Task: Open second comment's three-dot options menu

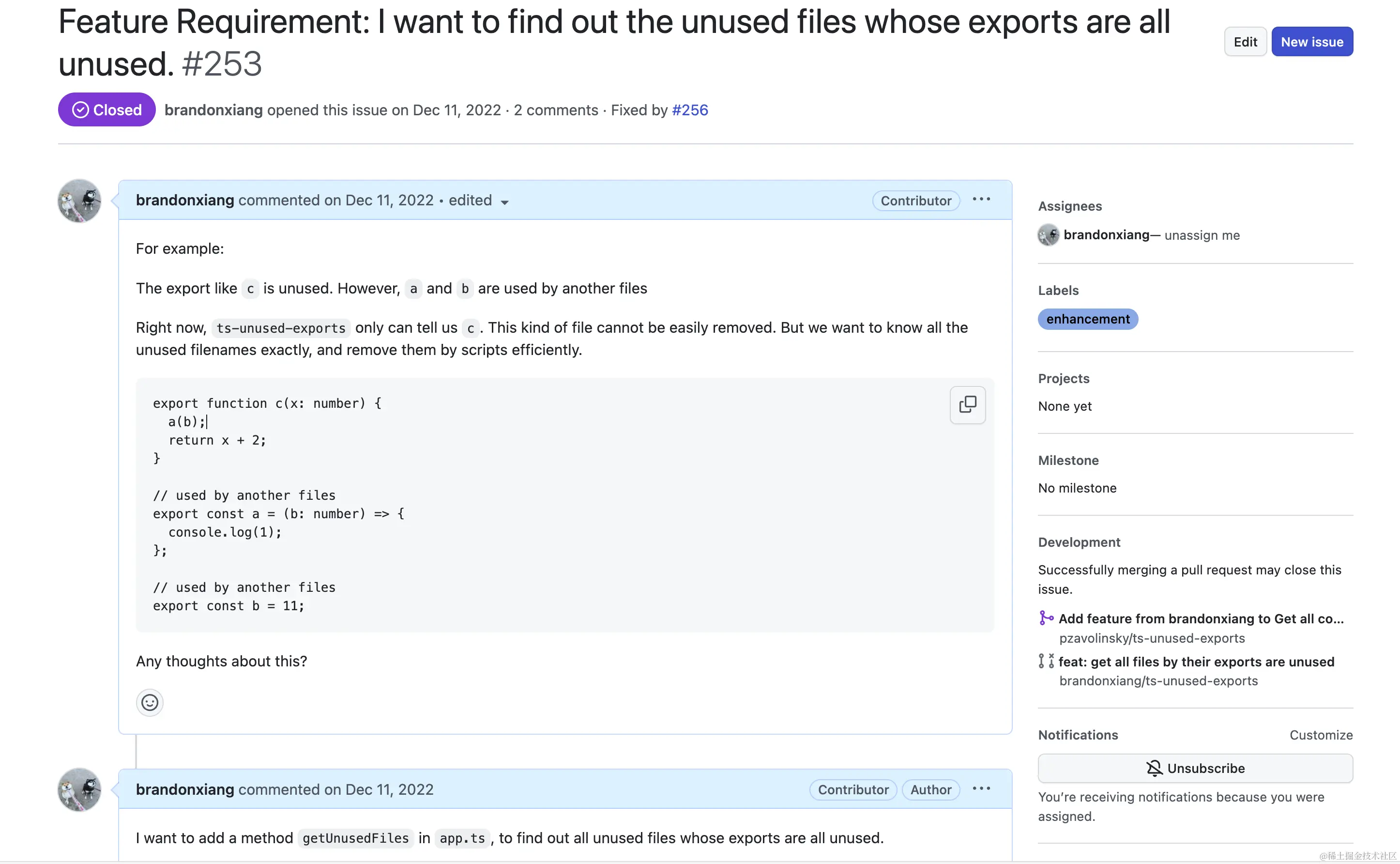Action: 981,788
